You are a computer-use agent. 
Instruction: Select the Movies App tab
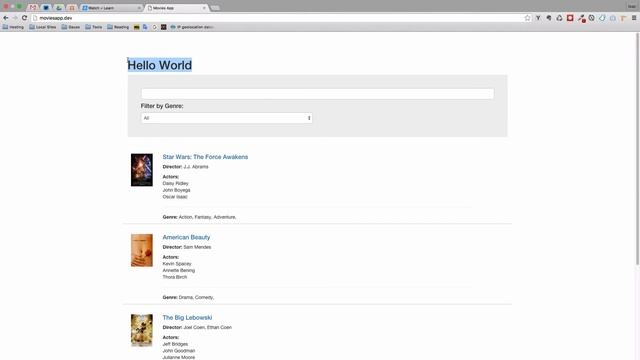click(176, 8)
